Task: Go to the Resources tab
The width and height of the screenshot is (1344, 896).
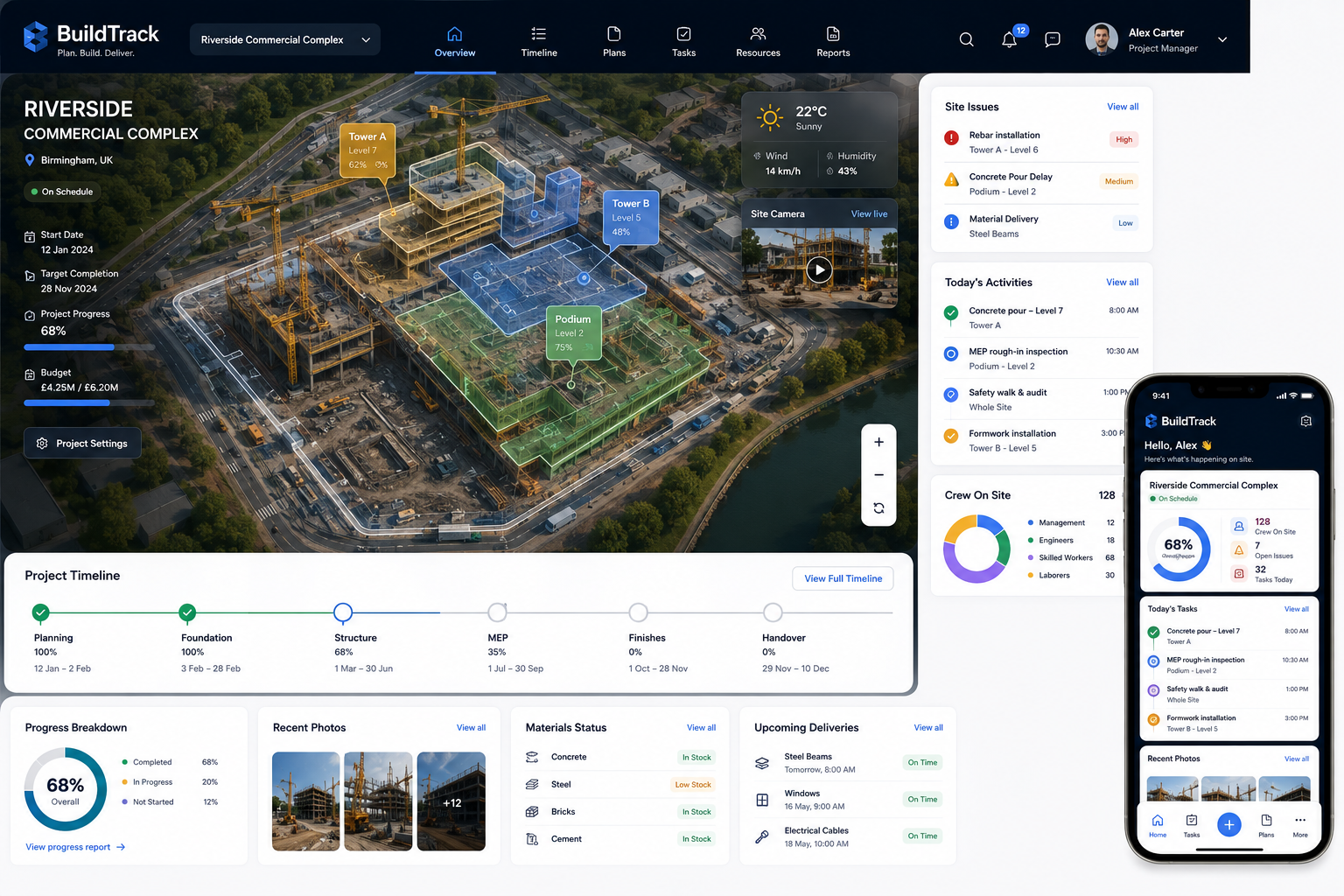Action: click(758, 41)
